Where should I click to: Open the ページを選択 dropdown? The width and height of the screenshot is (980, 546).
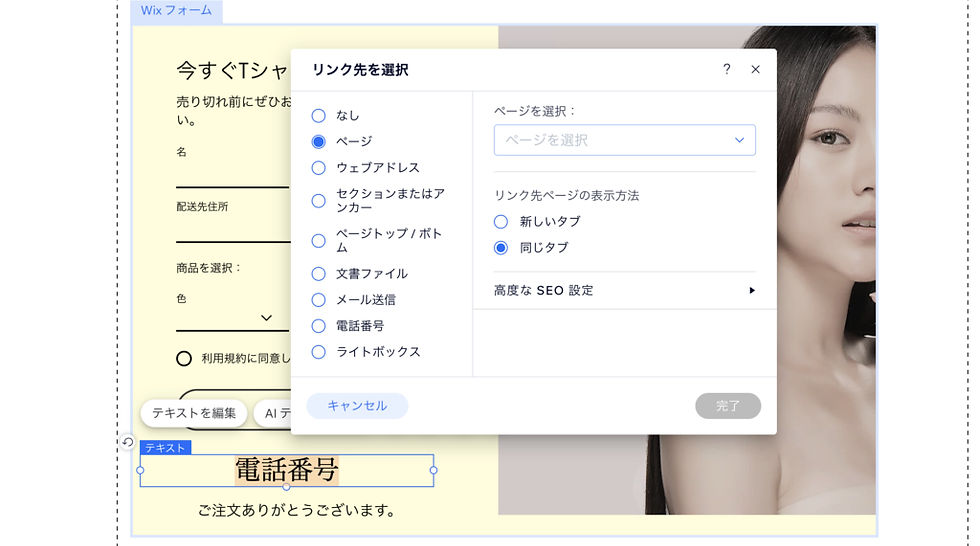pyautogui.click(x=624, y=140)
